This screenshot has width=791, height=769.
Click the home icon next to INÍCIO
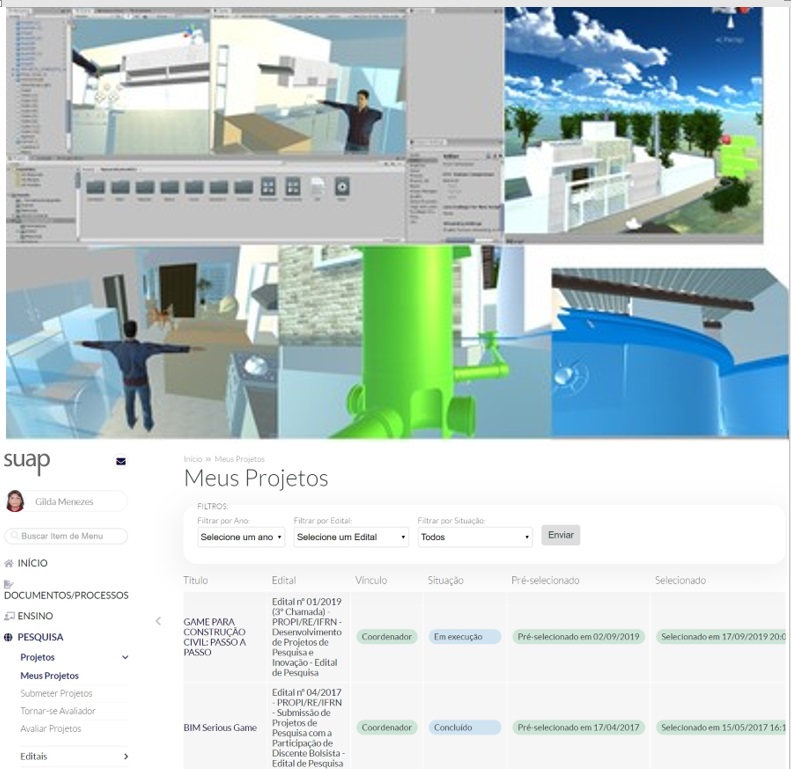[9, 564]
